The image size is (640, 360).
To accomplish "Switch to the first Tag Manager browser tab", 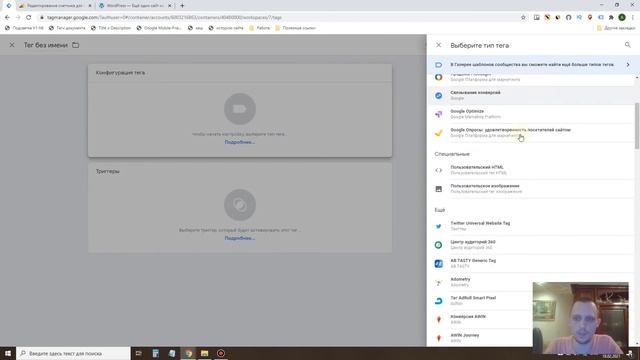I will click(8, 6).
